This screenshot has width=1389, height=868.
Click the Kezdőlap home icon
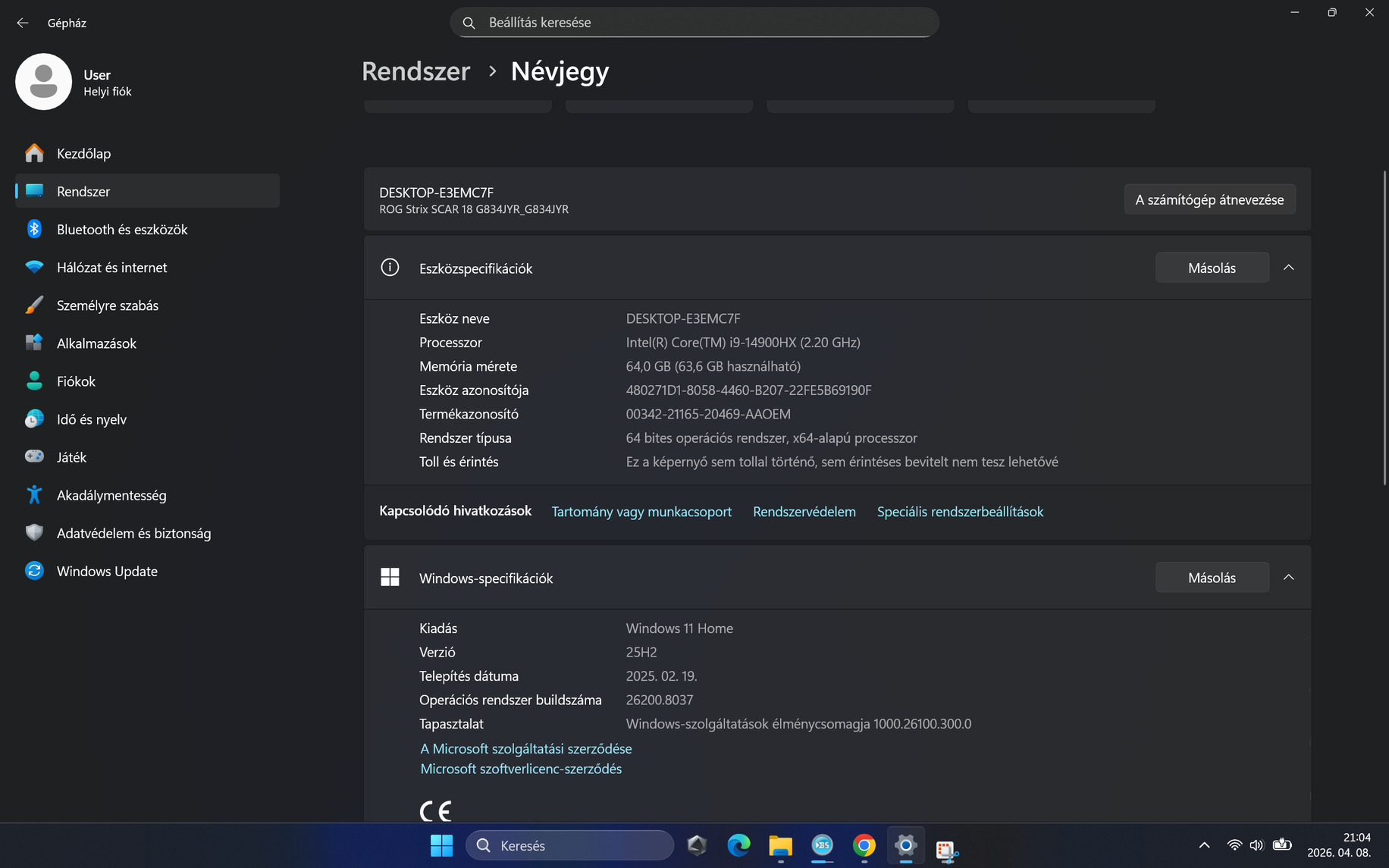click(34, 153)
